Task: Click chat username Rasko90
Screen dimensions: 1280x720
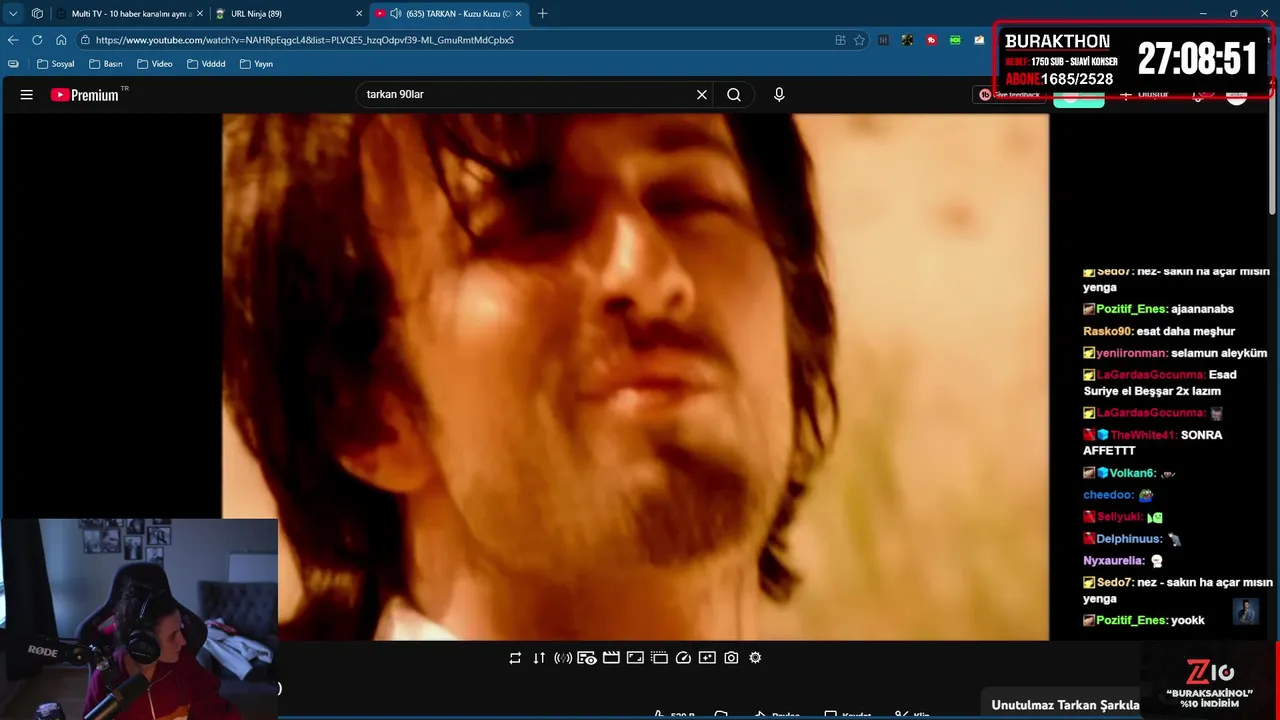Action: (x=1108, y=331)
